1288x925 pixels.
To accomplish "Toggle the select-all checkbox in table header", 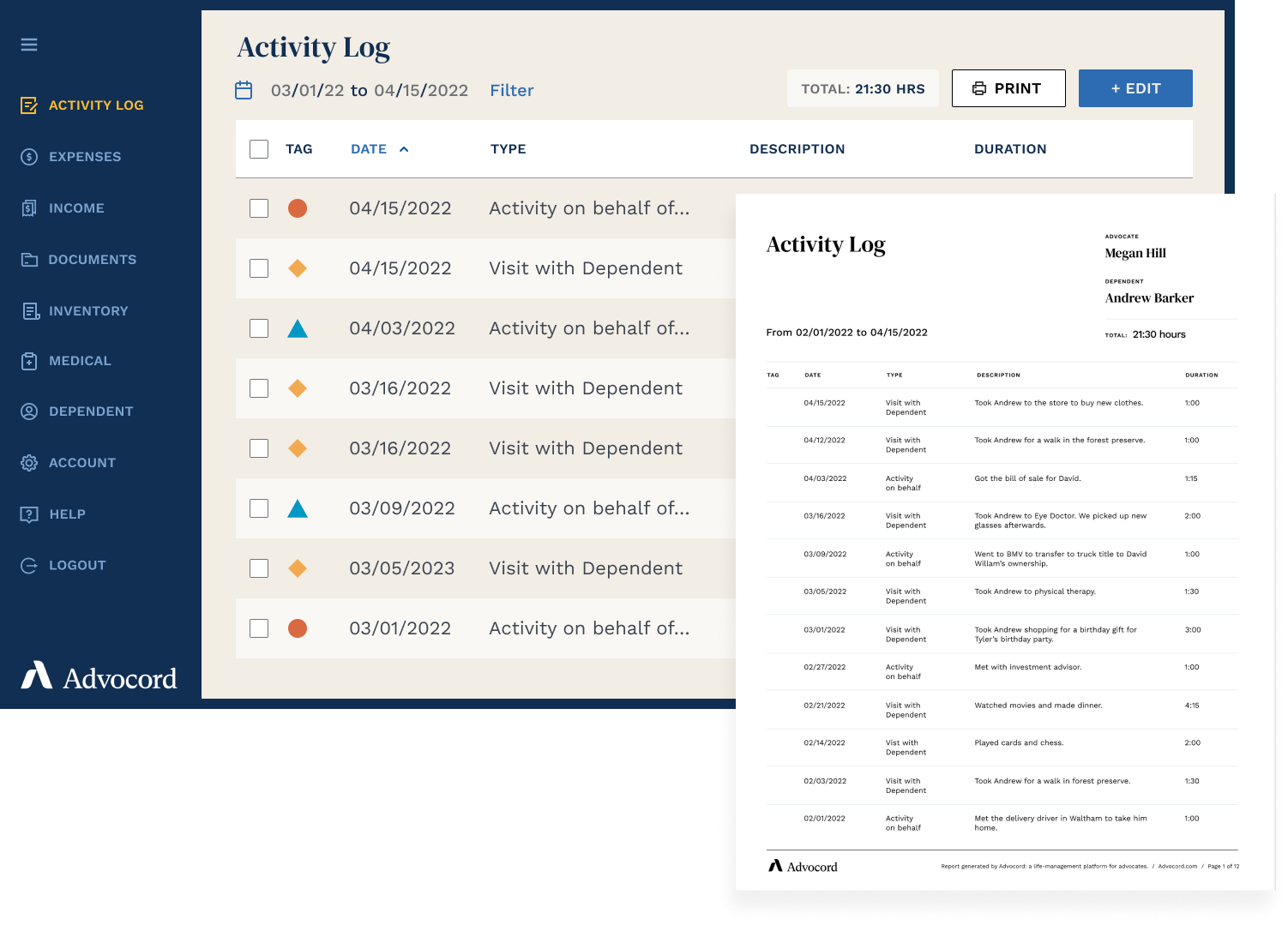I will [259, 149].
